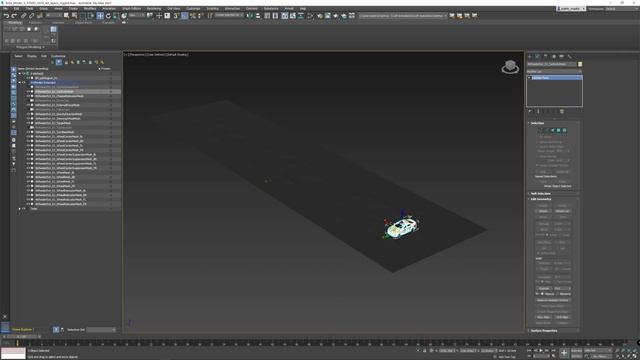Open the Modifier List dropdown
Screen dimensions: 640x360
pyautogui.click(x=554, y=71)
